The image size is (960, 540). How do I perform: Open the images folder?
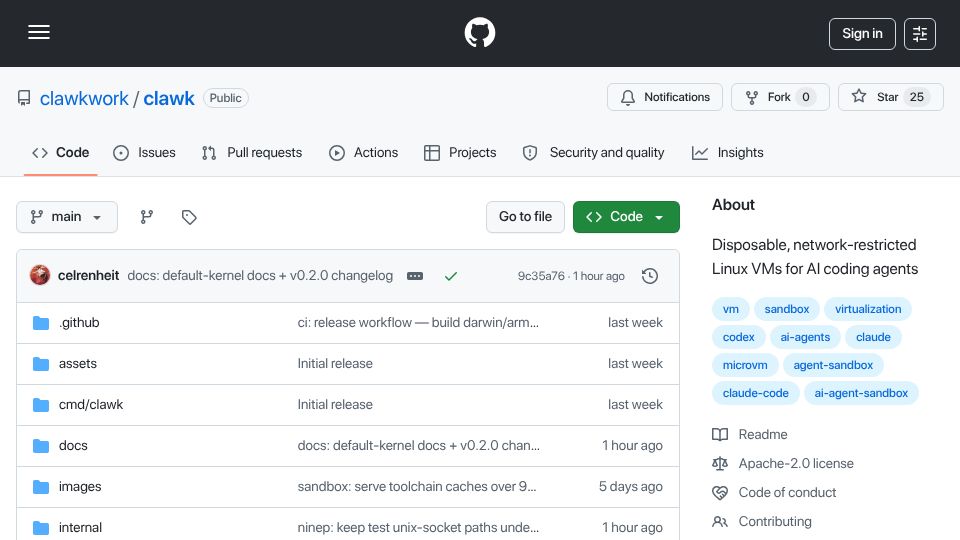coord(80,487)
